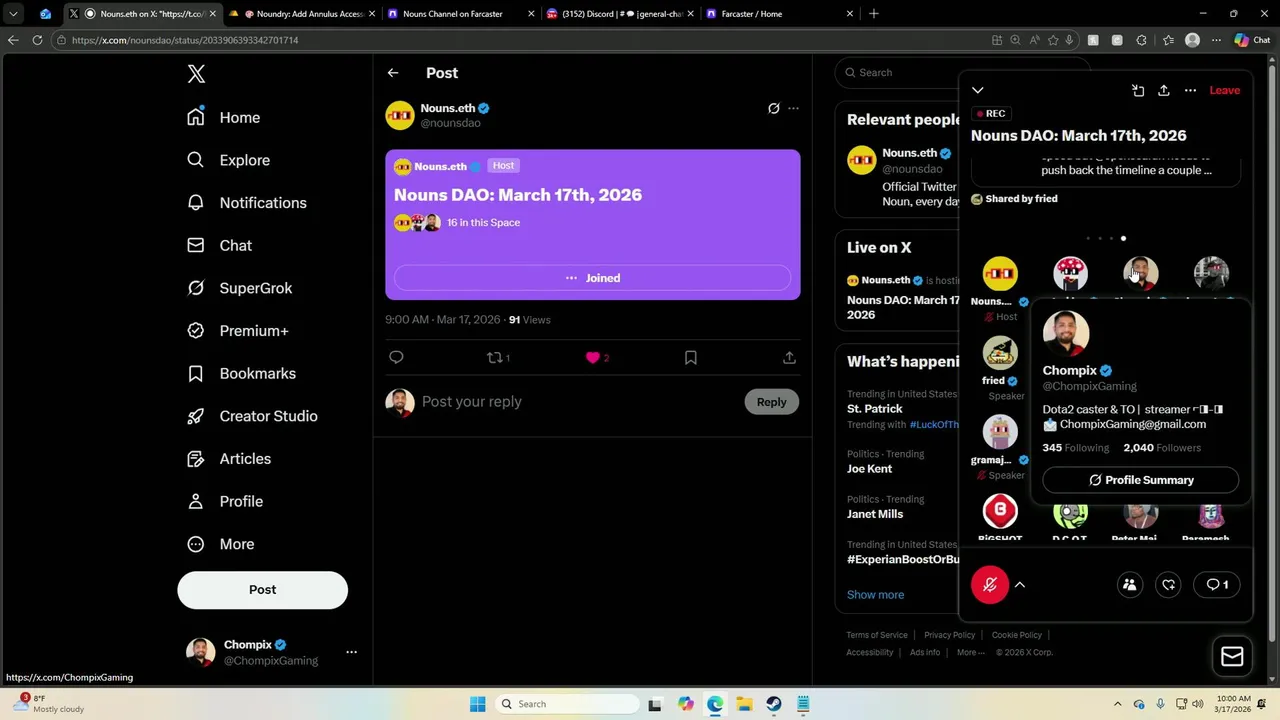Open the BIGSHOT listener avatar
Image resolution: width=1280 pixels, height=720 pixels.
[x=1000, y=512]
